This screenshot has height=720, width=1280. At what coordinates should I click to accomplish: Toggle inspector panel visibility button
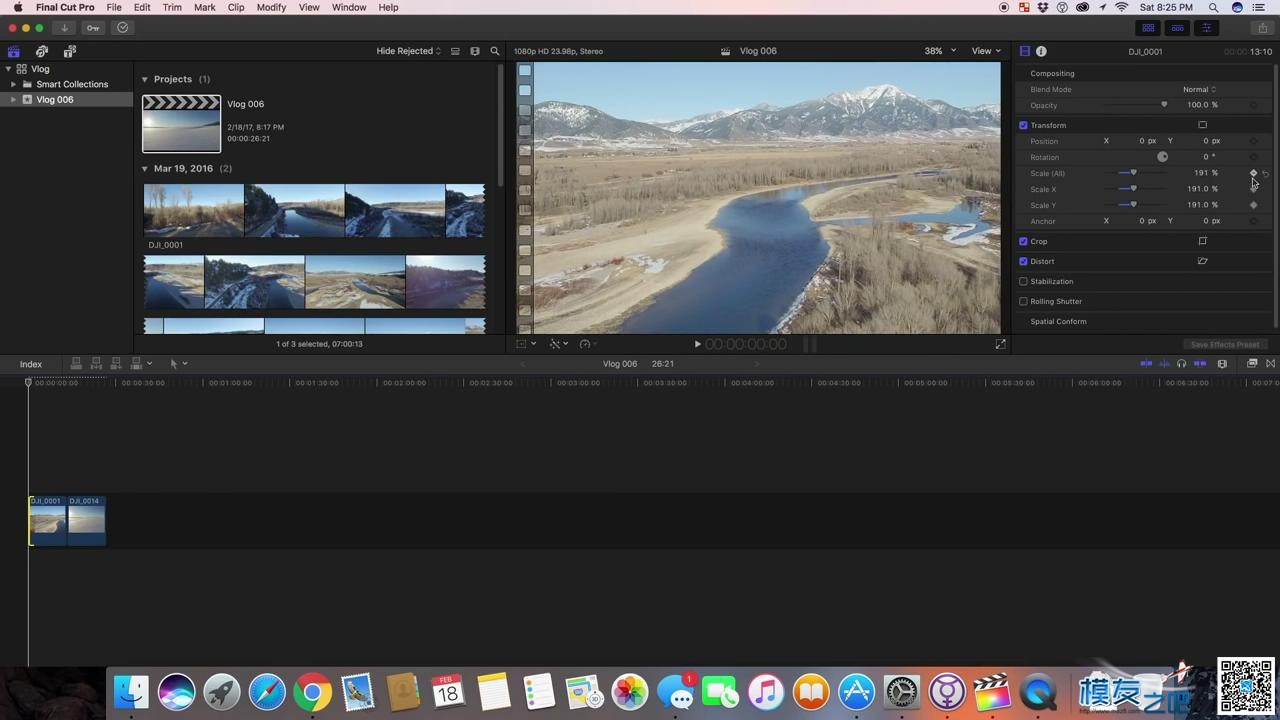pyautogui.click(x=1207, y=28)
